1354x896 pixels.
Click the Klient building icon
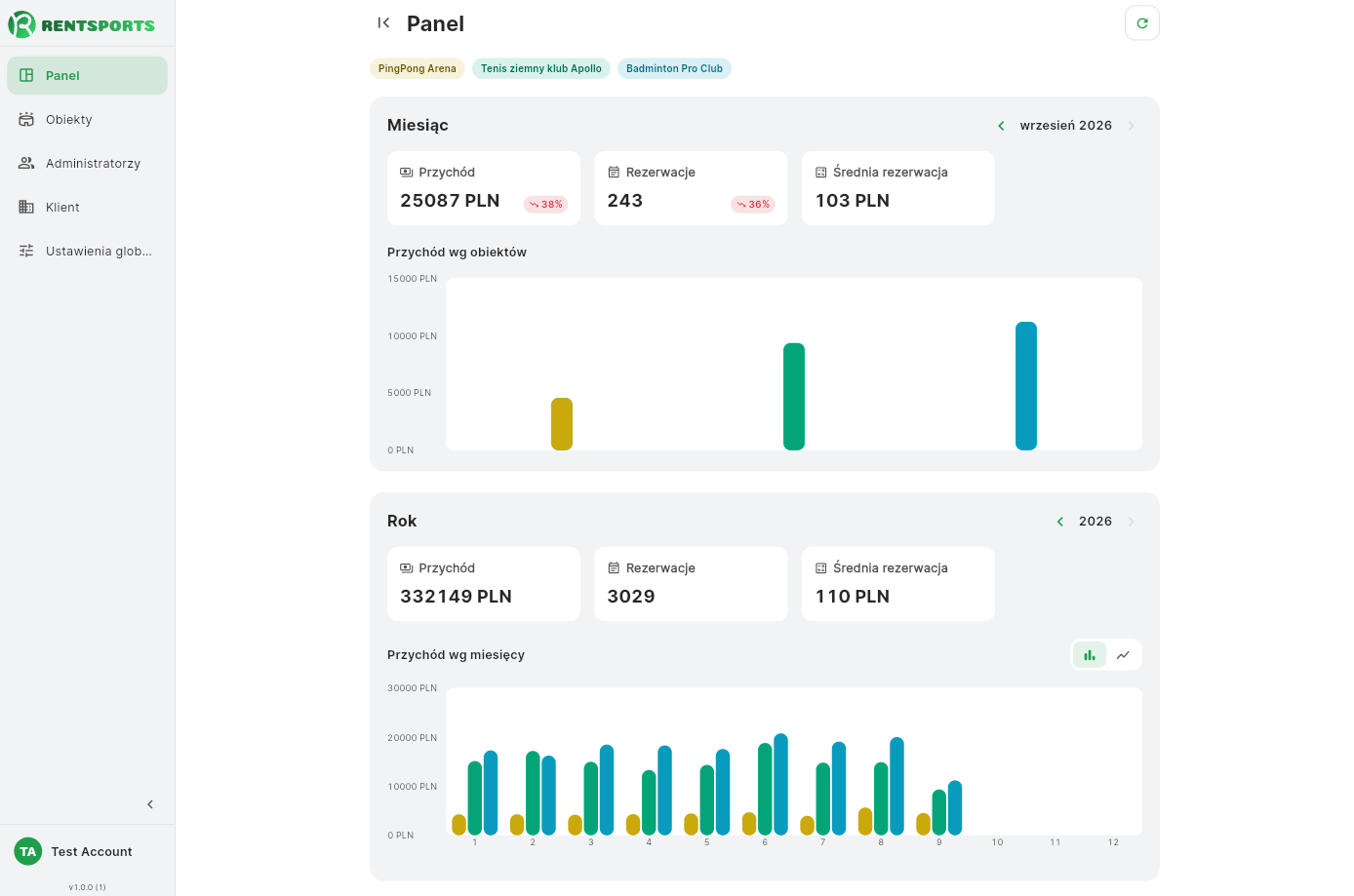26,207
